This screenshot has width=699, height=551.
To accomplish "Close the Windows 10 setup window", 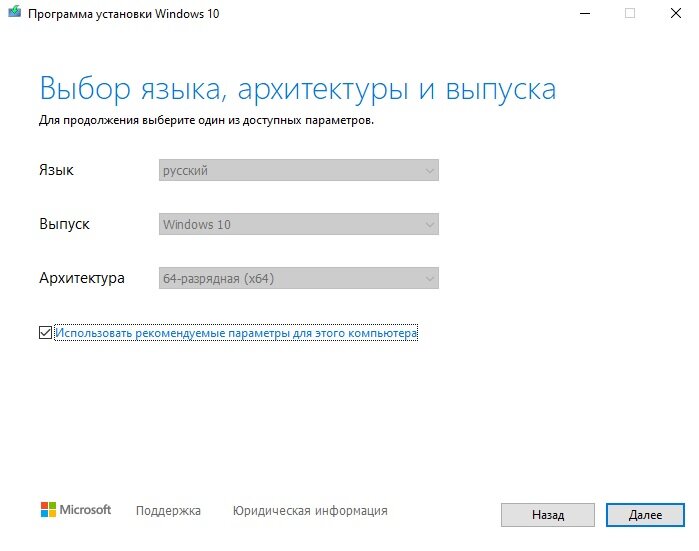I will click(676, 13).
